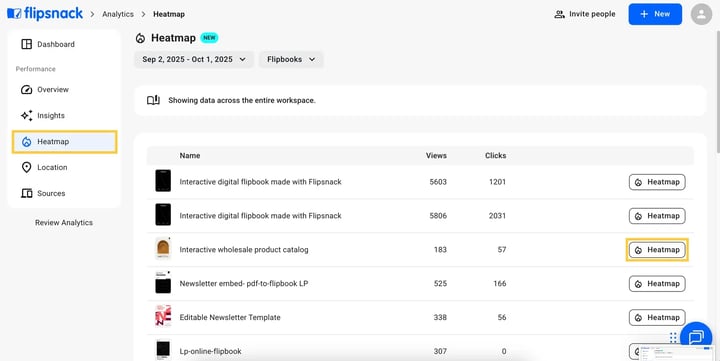The height and width of the screenshot is (361, 720).
Task: Click the Lp-online-flipbook thumbnail
Action: pos(163,350)
